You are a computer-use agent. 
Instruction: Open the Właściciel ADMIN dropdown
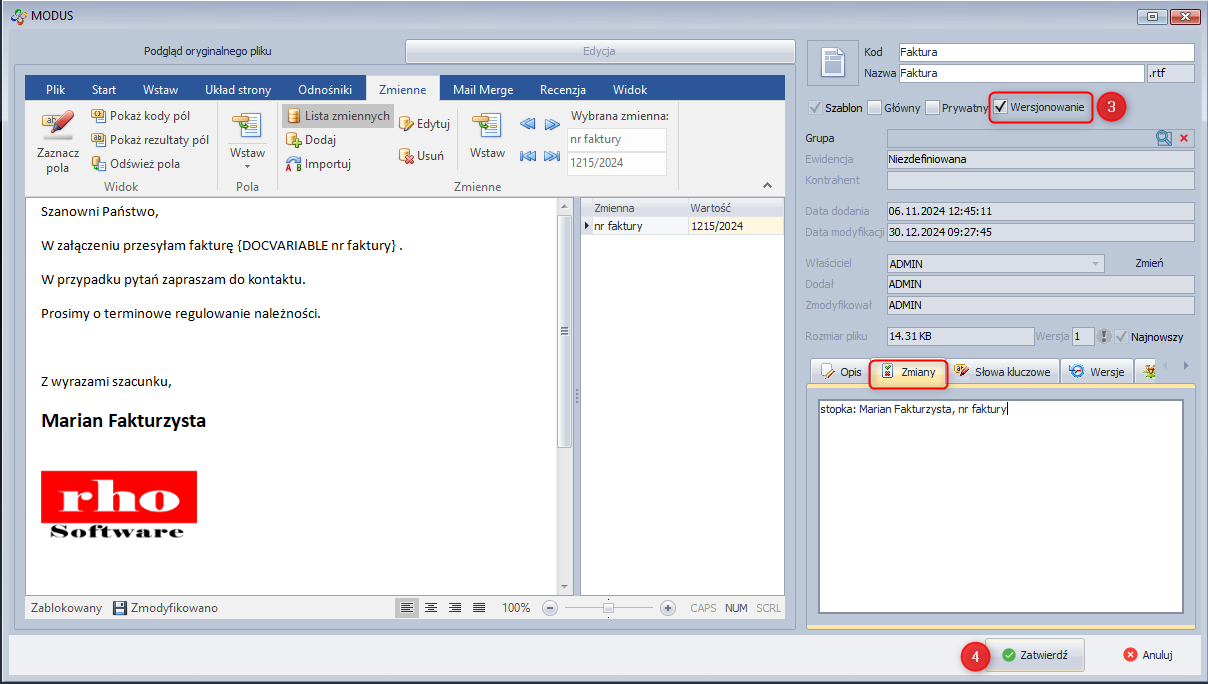[1096, 264]
